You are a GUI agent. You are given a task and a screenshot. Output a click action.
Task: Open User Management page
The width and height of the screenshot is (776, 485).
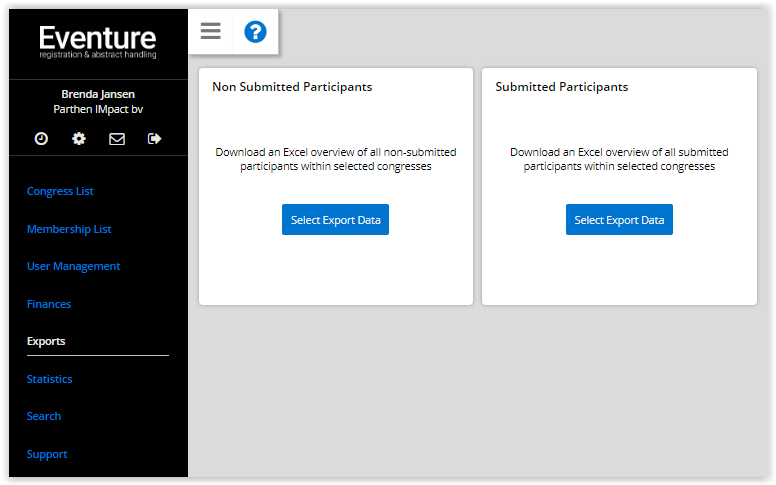[73, 266]
